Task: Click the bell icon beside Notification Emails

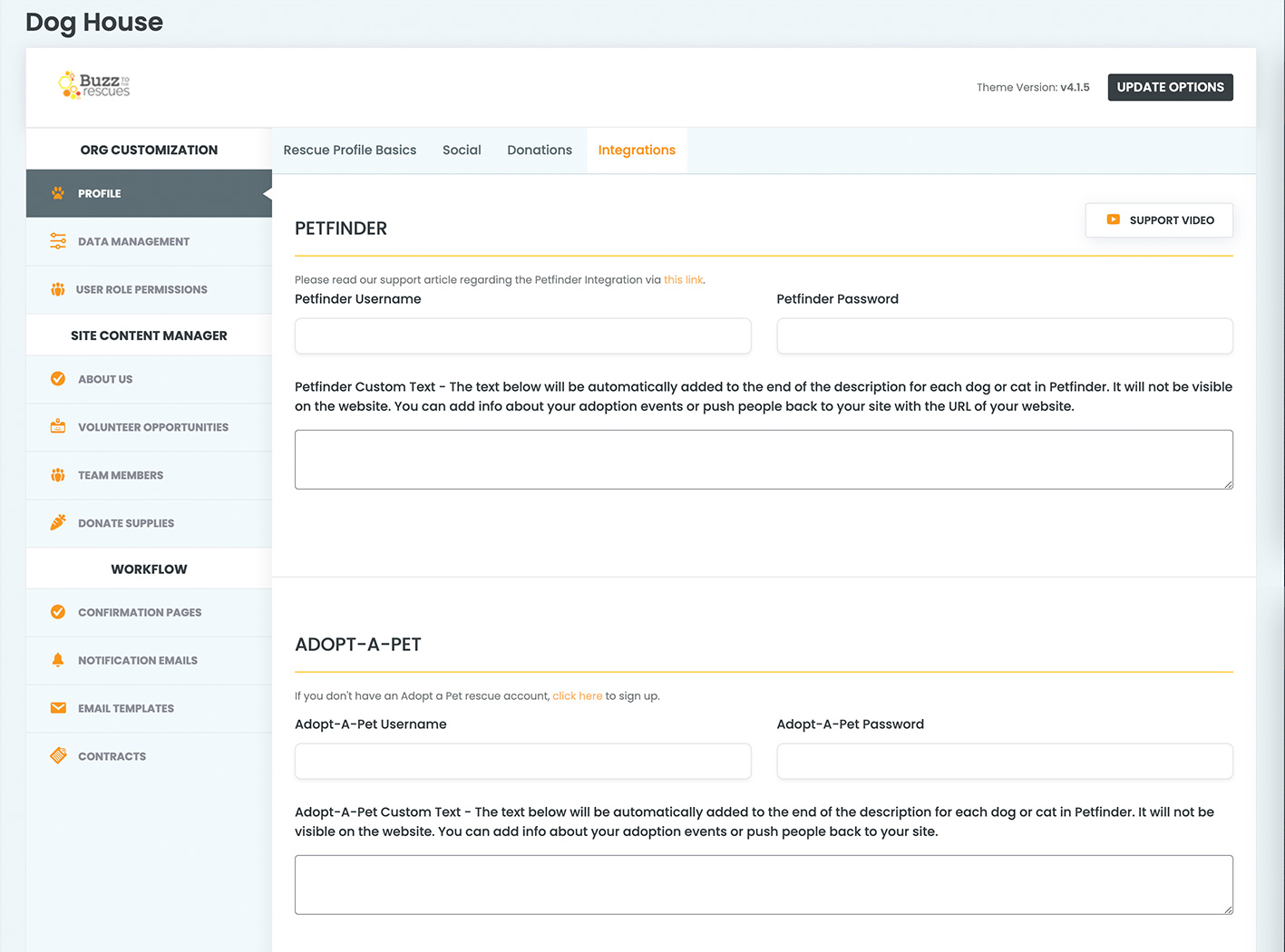Action: click(58, 660)
